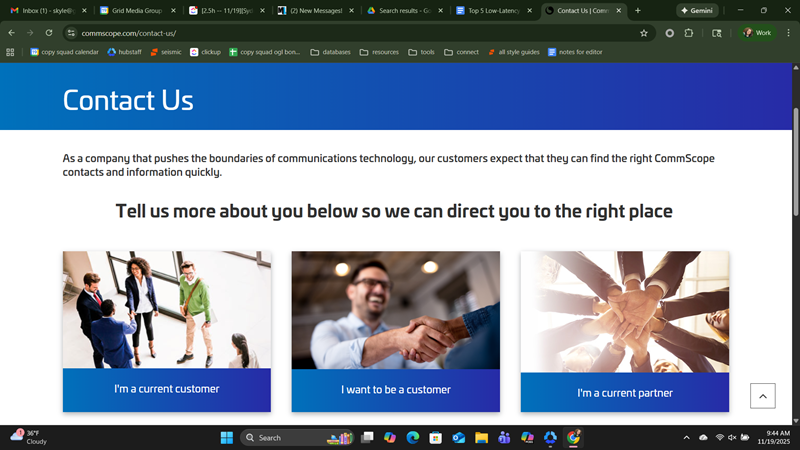Open the Gemini button in Chrome
Viewport: 800px width, 450px height.
(x=697, y=10)
